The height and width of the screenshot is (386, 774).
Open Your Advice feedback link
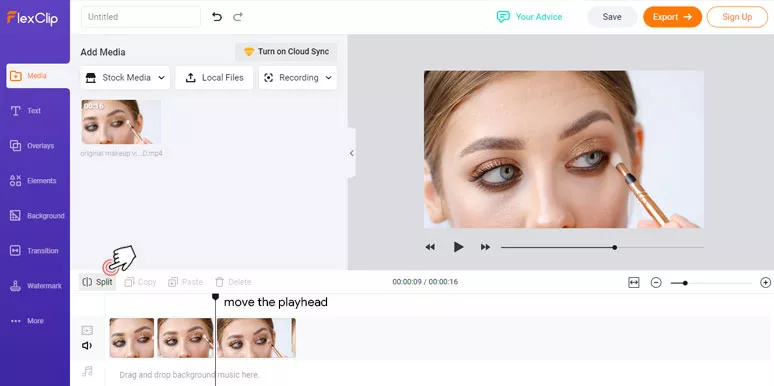pos(529,17)
